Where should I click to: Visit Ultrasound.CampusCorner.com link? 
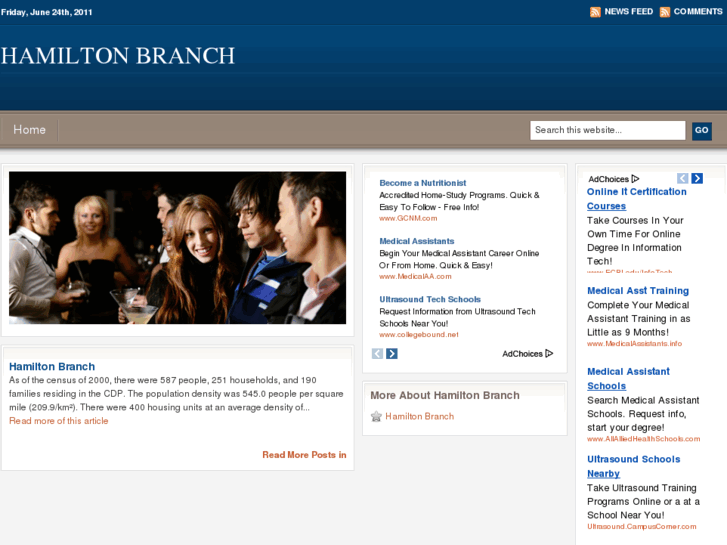(x=642, y=526)
